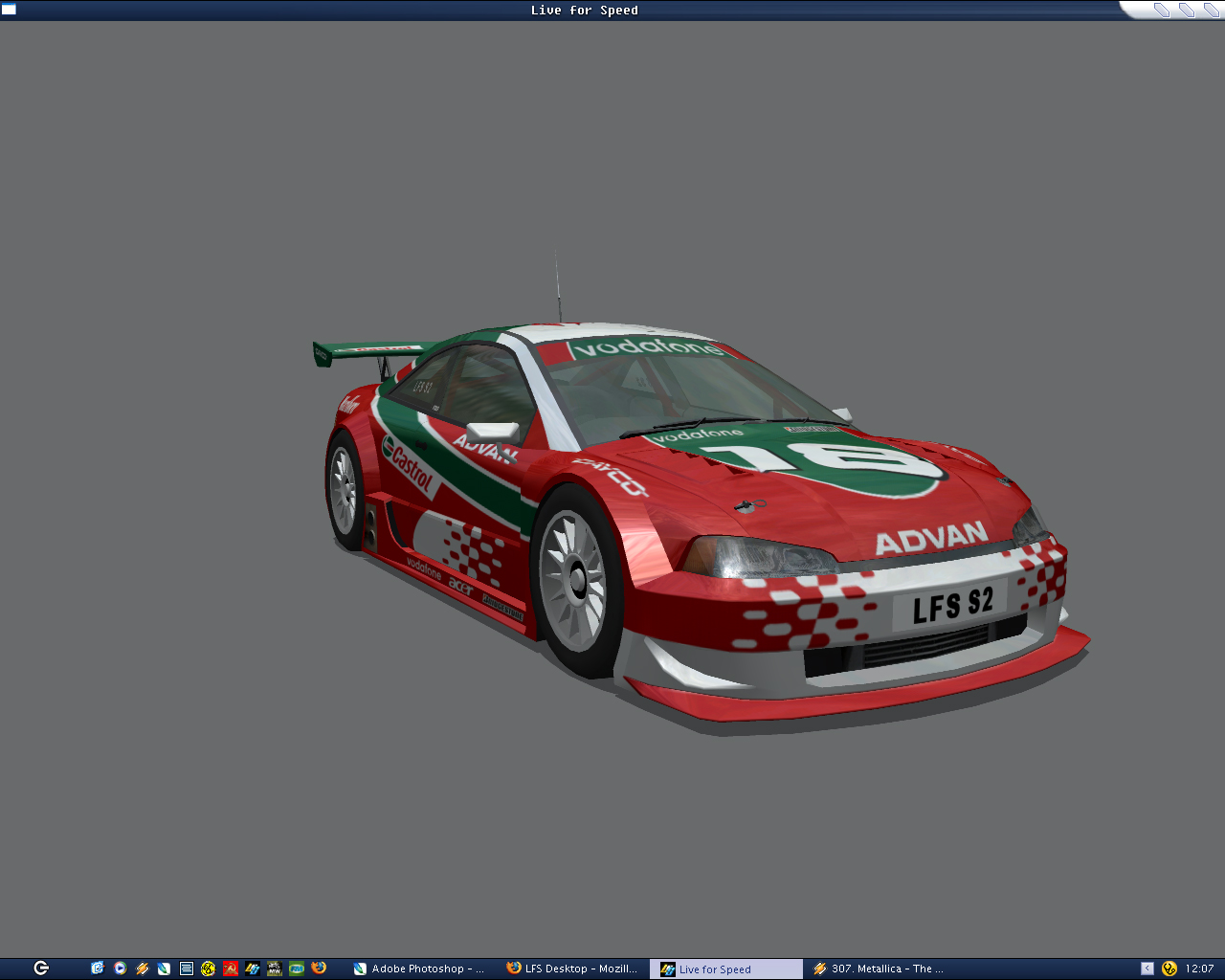The image size is (1225, 980).
Task: Click the yellow system tray icon
Action: tap(1169, 969)
